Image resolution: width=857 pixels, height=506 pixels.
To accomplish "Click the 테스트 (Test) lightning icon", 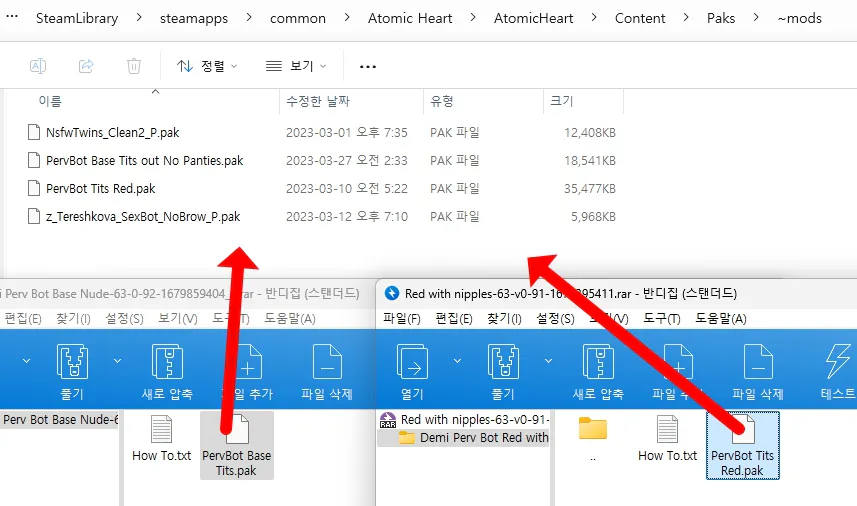I will 836,369.
